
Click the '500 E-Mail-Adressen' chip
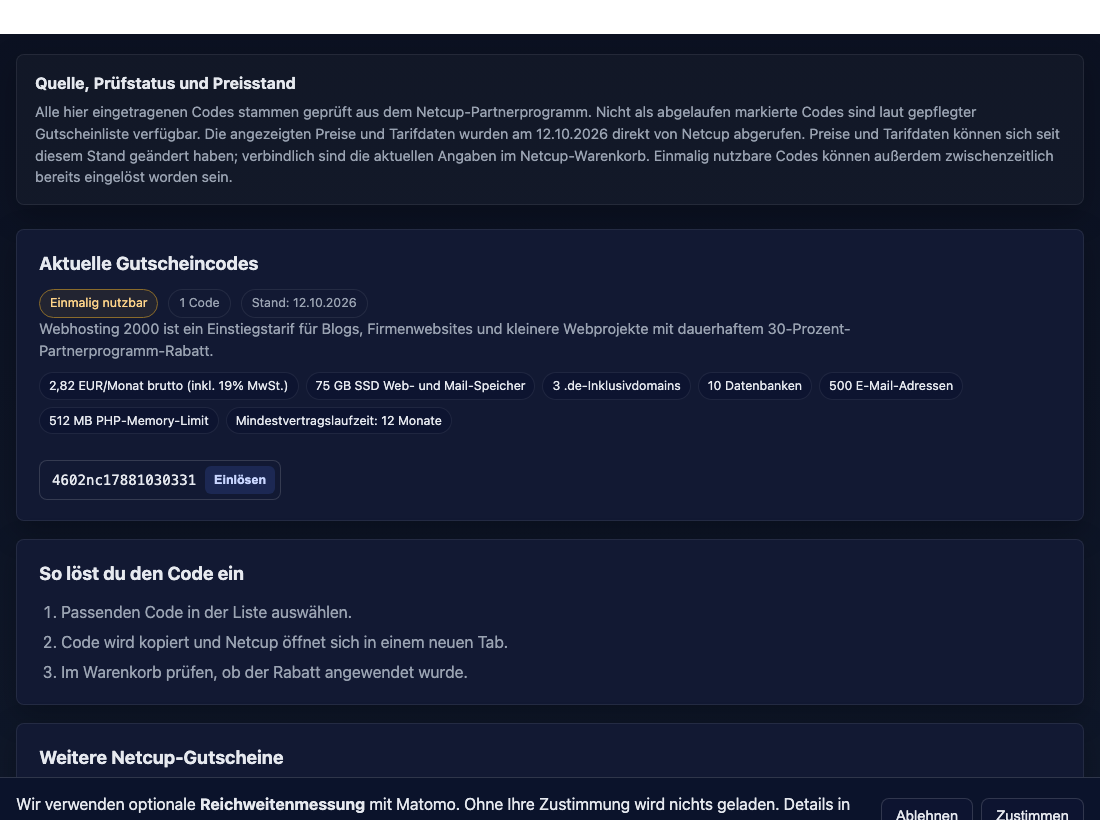pos(891,386)
